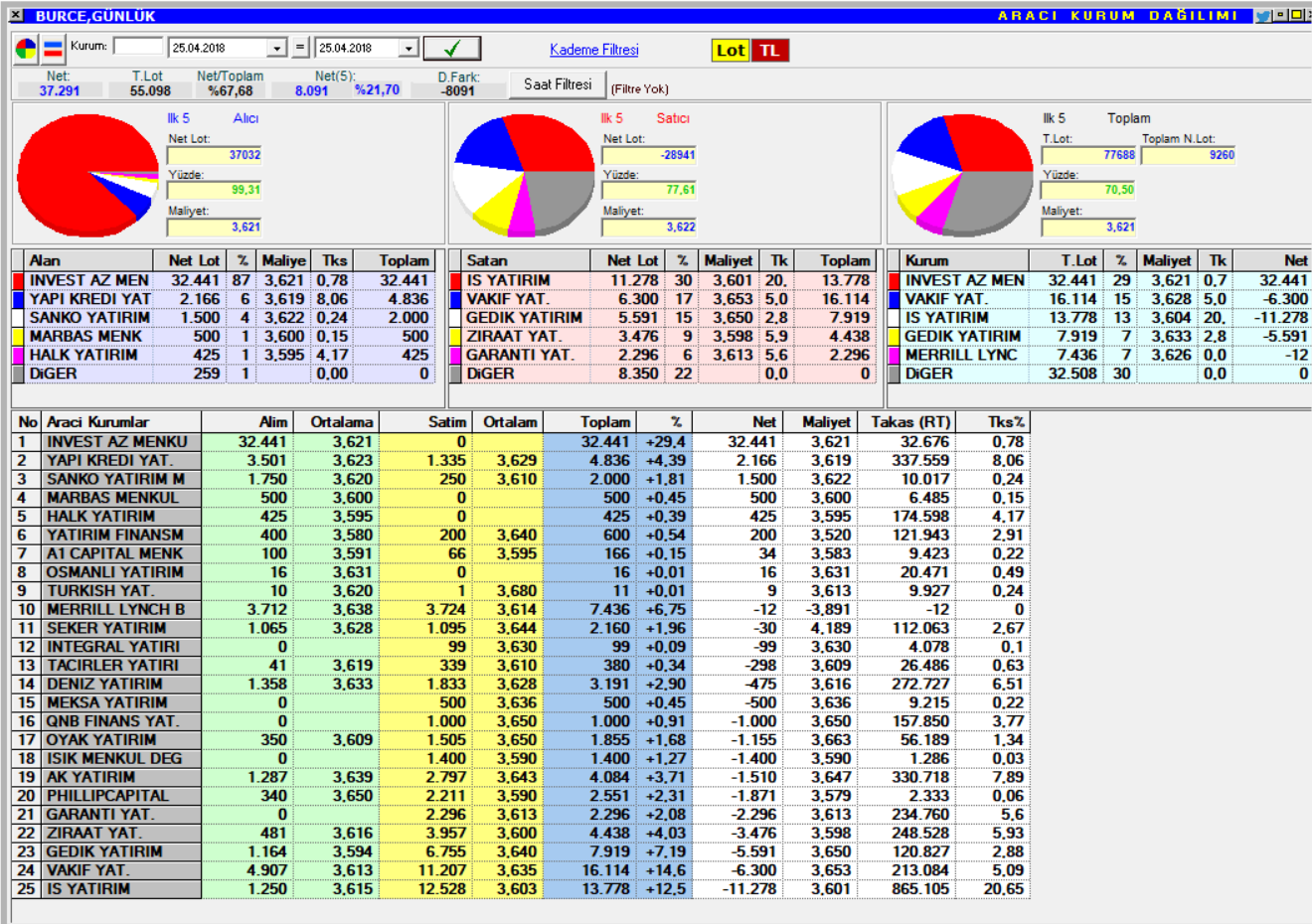Select INTEGRAL YATIRI row
Screen dimensions: 1312x924
[x=521, y=647]
